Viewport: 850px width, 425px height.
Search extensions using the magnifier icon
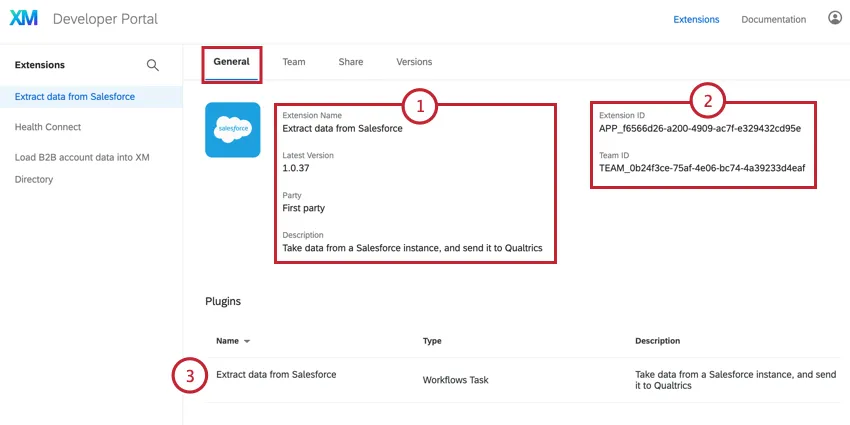153,65
